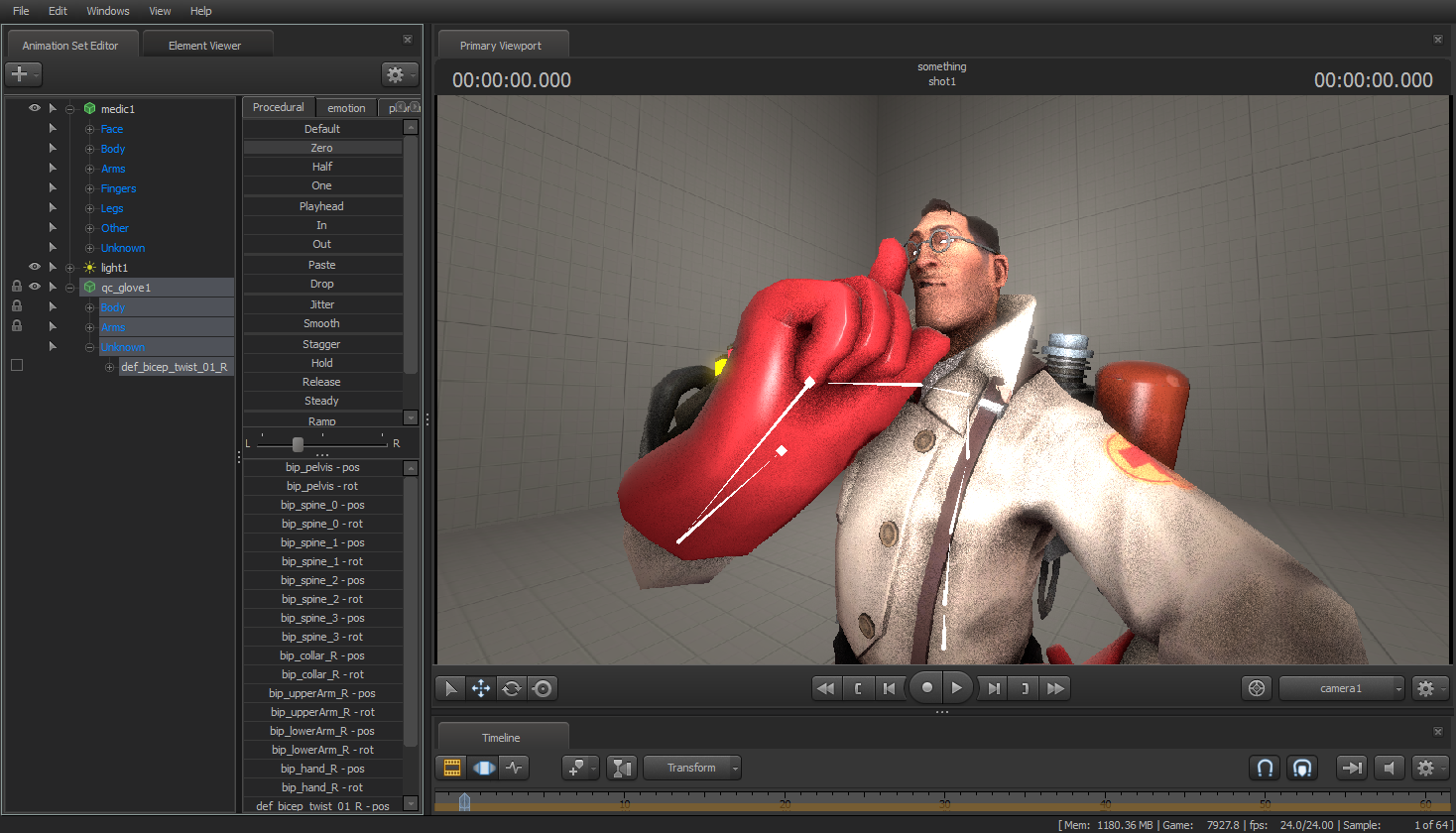Expand the def_bicep_twist_01_R node
This screenshot has width=1456, height=833.
[x=110, y=367]
